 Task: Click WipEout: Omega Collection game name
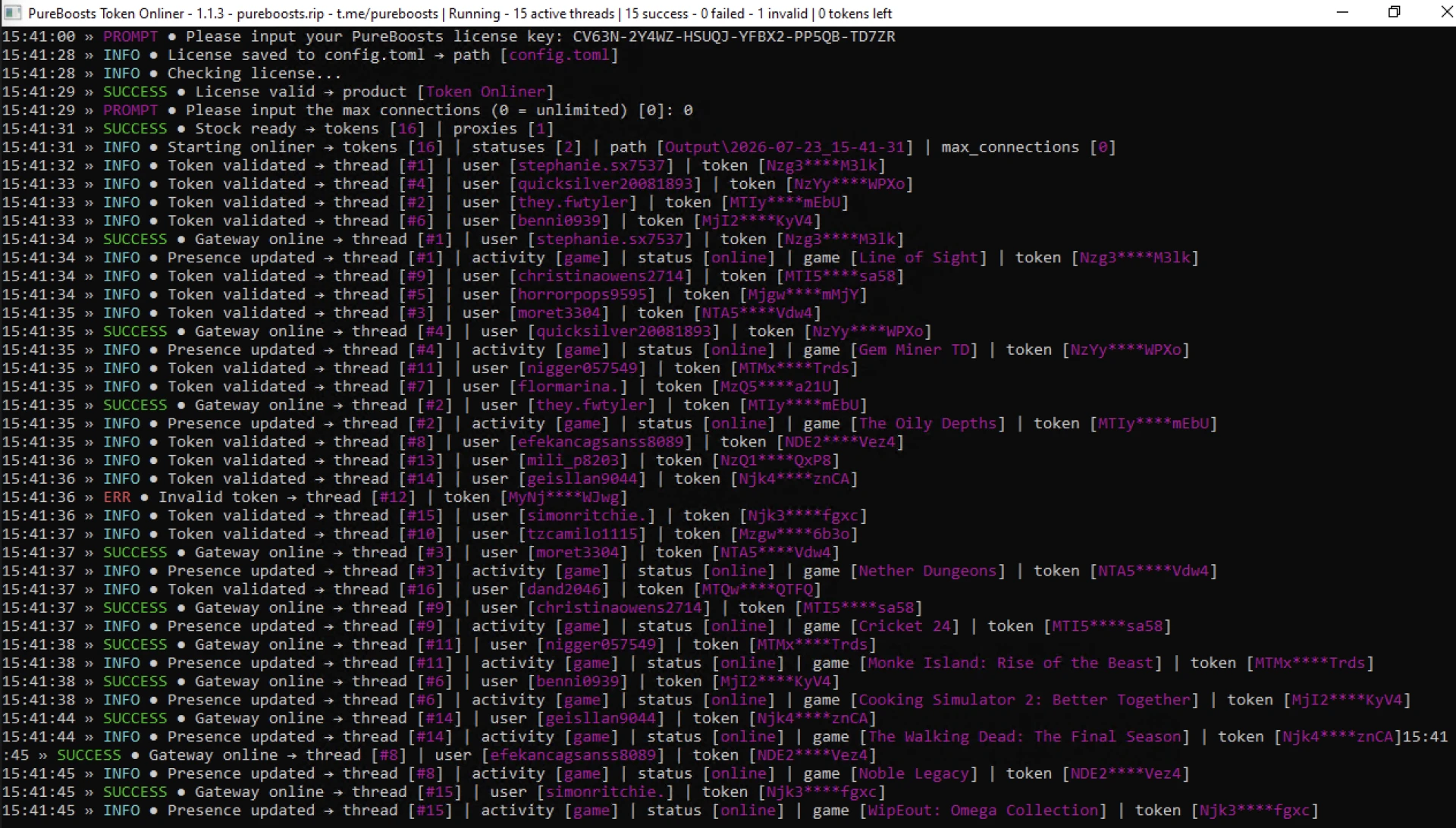[983, 811]
